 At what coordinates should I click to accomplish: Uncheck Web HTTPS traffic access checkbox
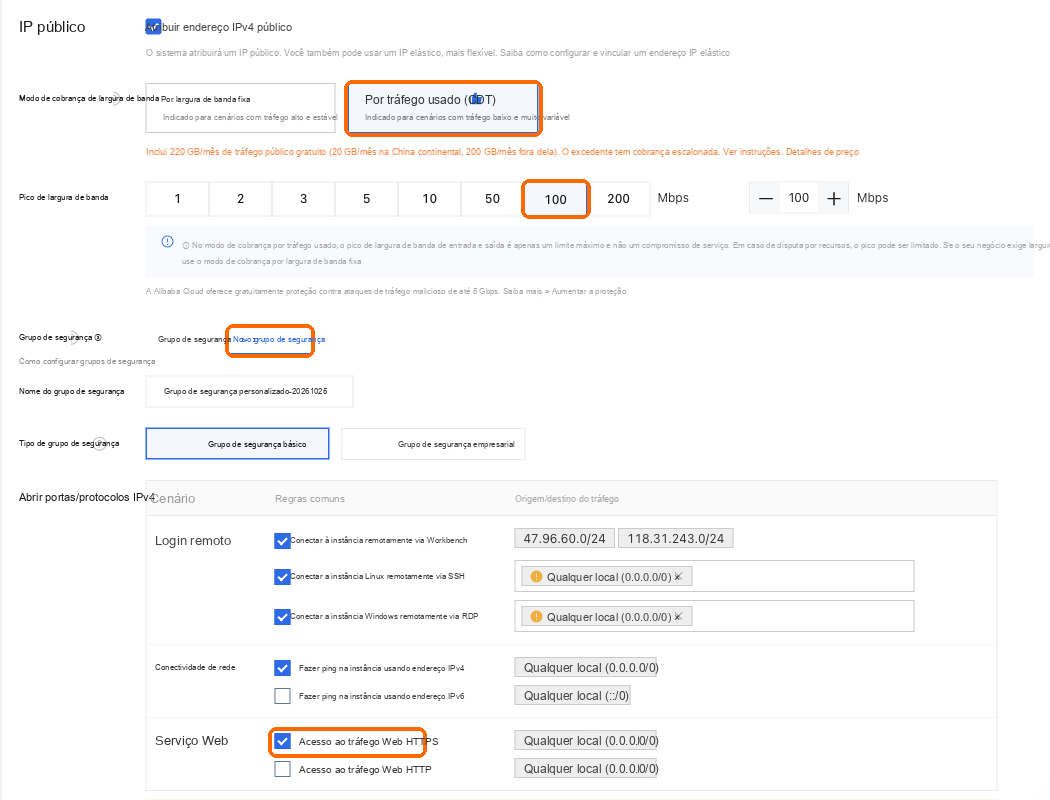pyautogui.click(x=282, y=741)
